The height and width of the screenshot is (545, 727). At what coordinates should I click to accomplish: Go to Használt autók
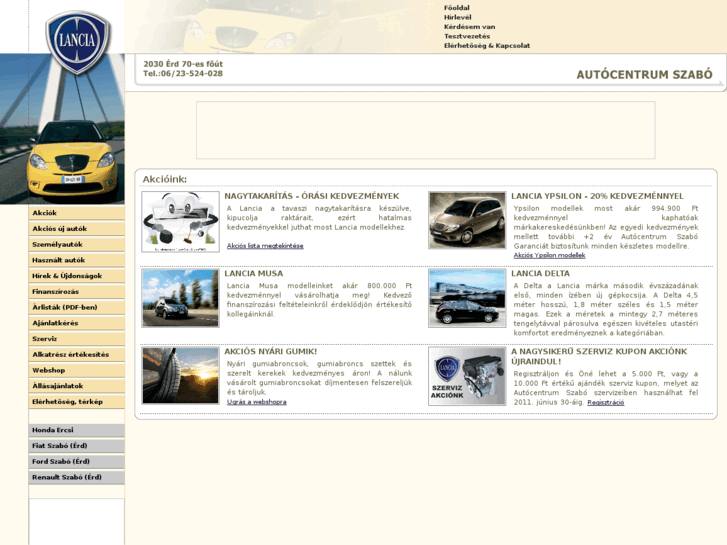coord(77,260)
